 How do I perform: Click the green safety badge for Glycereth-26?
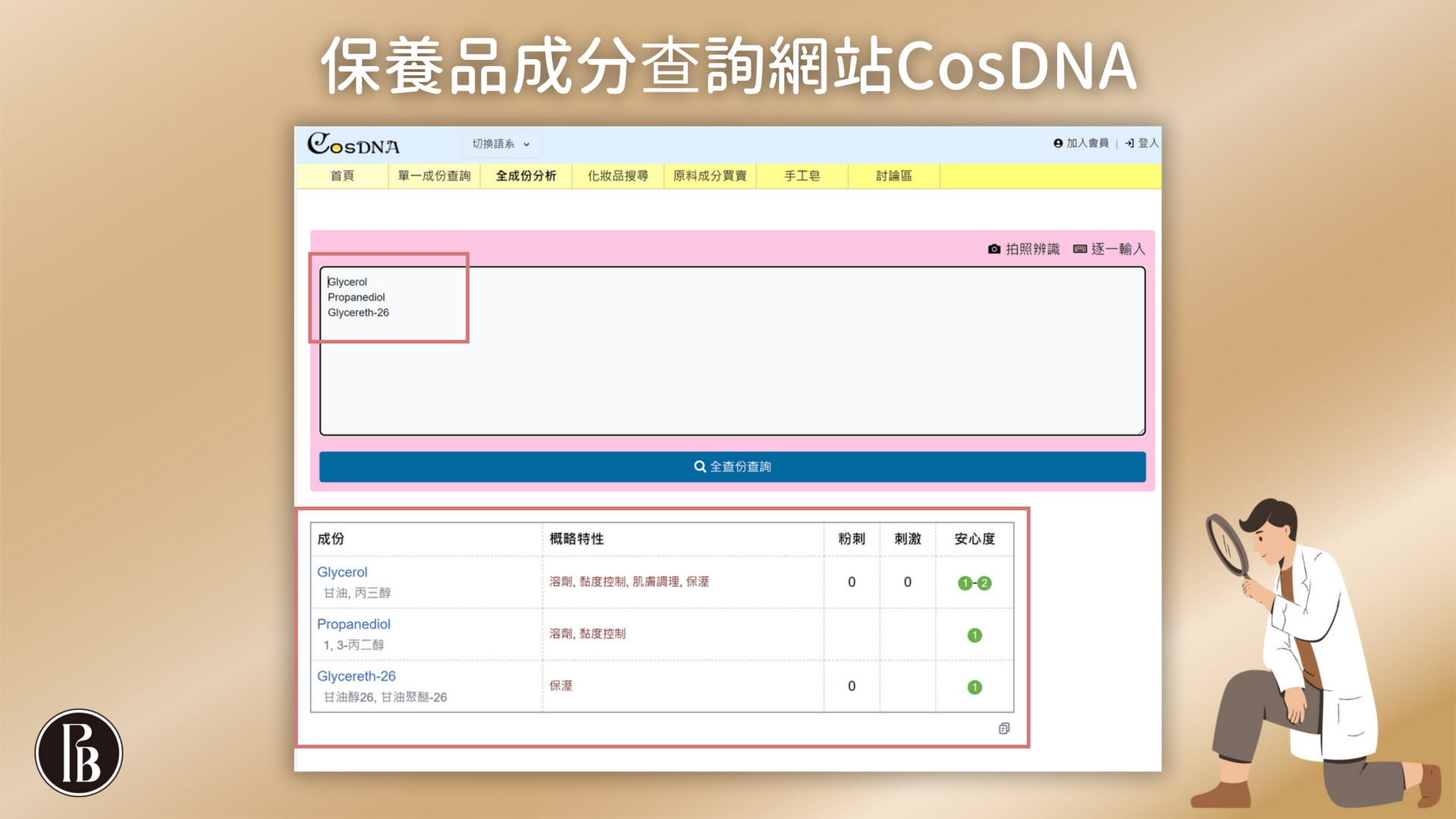[x=975, y=688]
